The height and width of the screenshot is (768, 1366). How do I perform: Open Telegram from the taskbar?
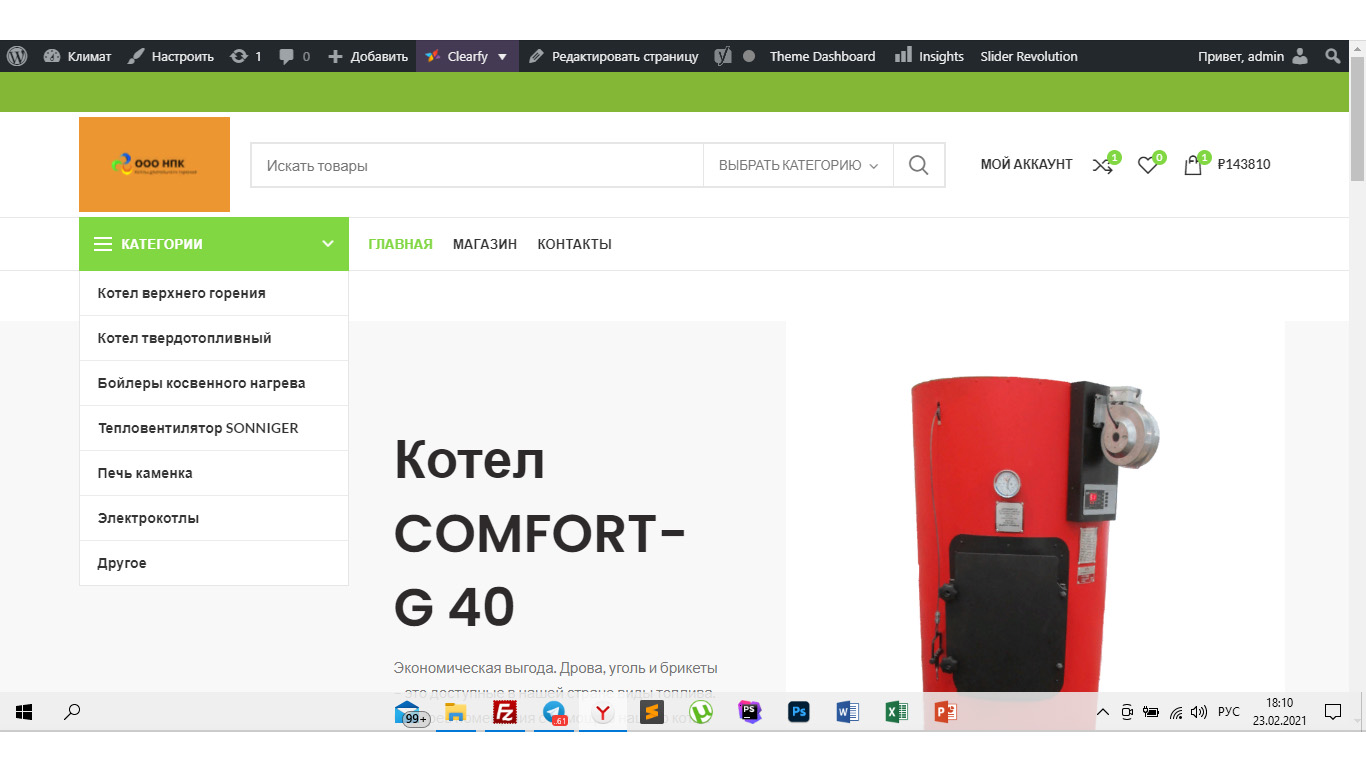click(x=554, y=712)
